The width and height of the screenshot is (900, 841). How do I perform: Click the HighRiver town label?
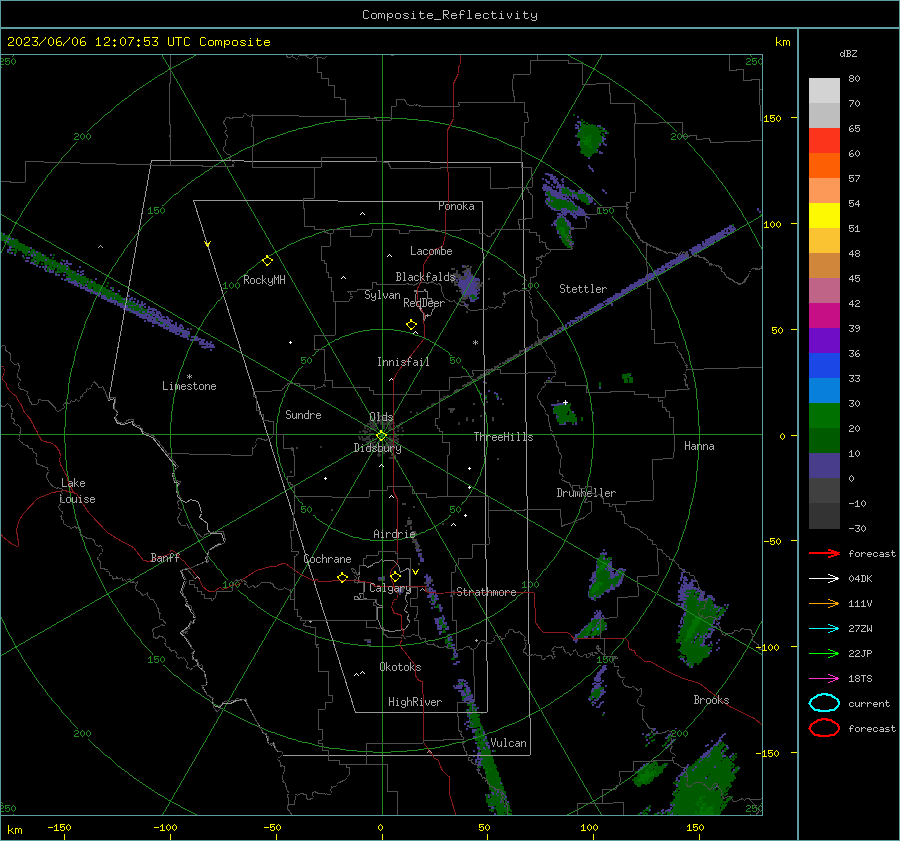(x=415, y=702)
